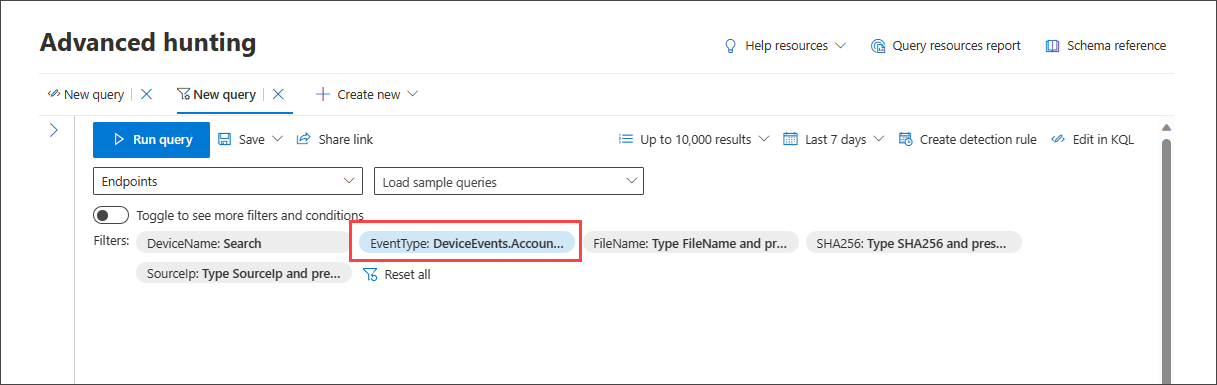Click the play icon in Run query
This screenshot has height=385, width=1217.
click(x=119, y=140)
